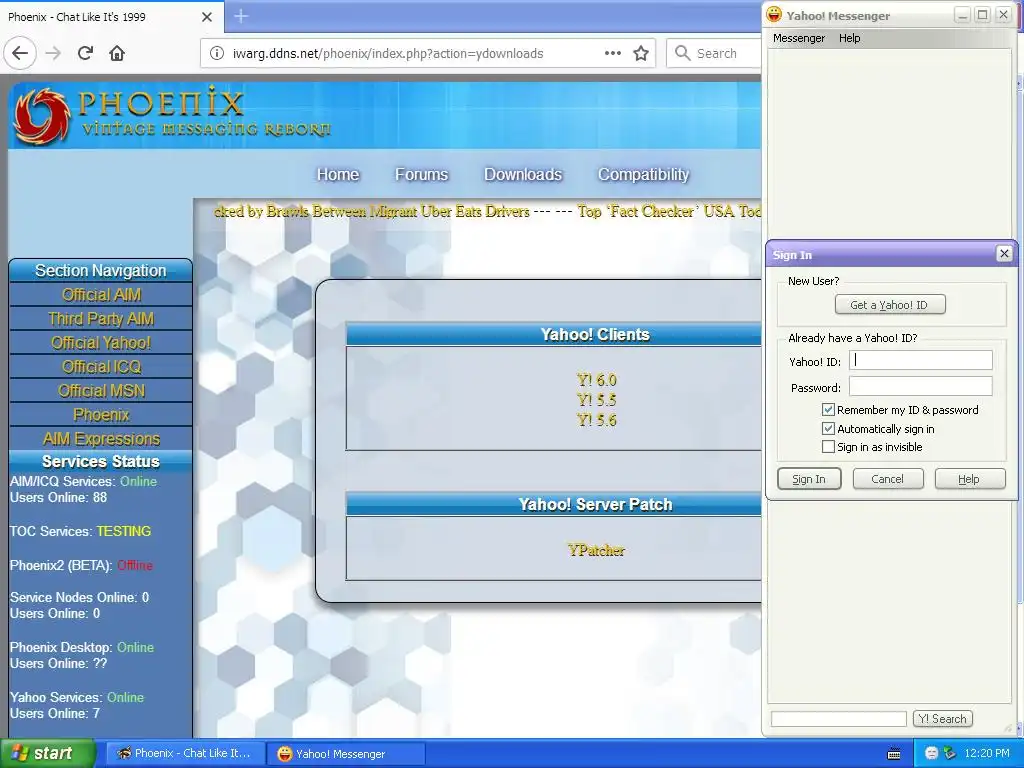1024x768 pixels.
Task: Open AIM Expressions section link
Action: coord(101,439)
